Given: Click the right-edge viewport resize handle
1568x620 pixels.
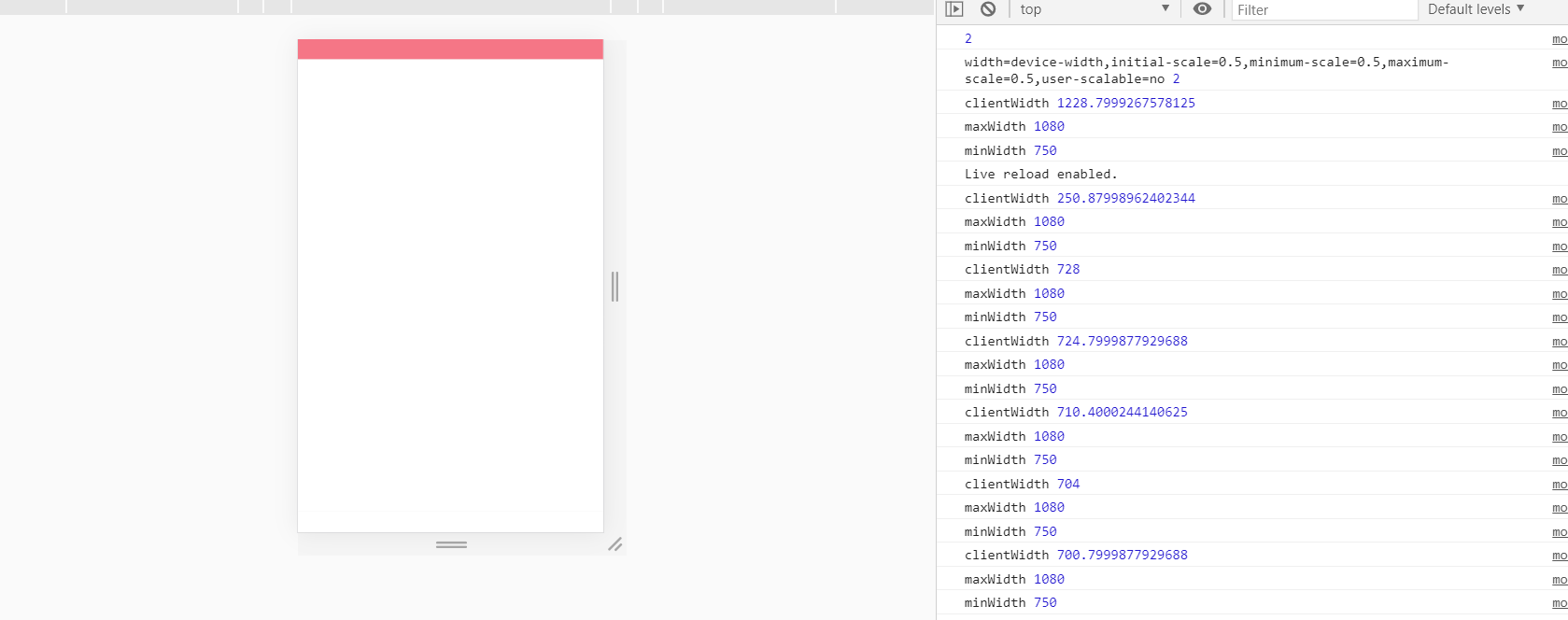Looking at the screenshot, I should point(614,287).
